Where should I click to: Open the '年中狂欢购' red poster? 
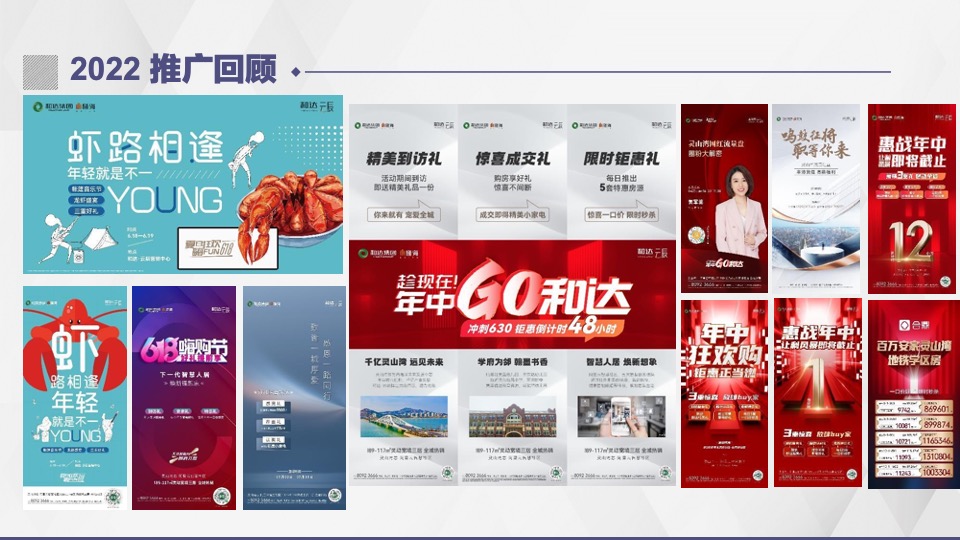pyautogui.click(x=724, y=392)
